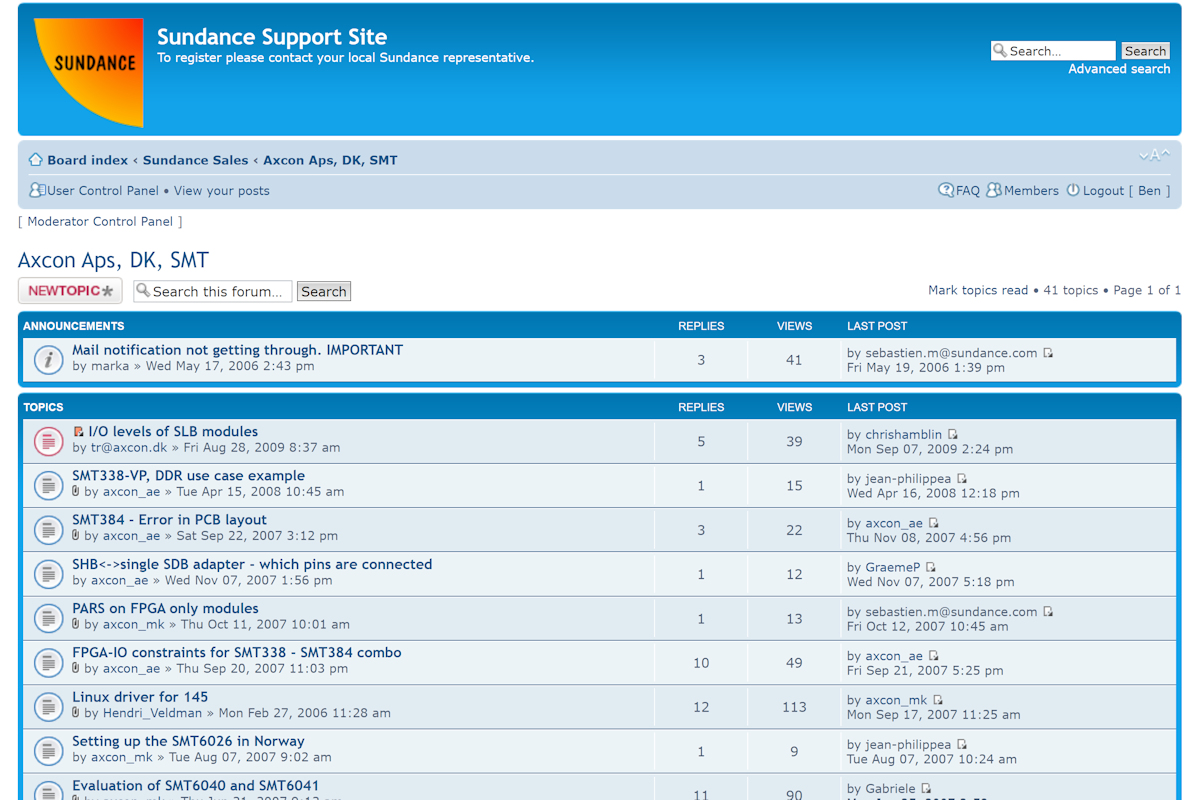1200x800 pixels.
Task: Open PARS on FPGA only modules topic
Action: pyautogui.click(x=165, y=608)
